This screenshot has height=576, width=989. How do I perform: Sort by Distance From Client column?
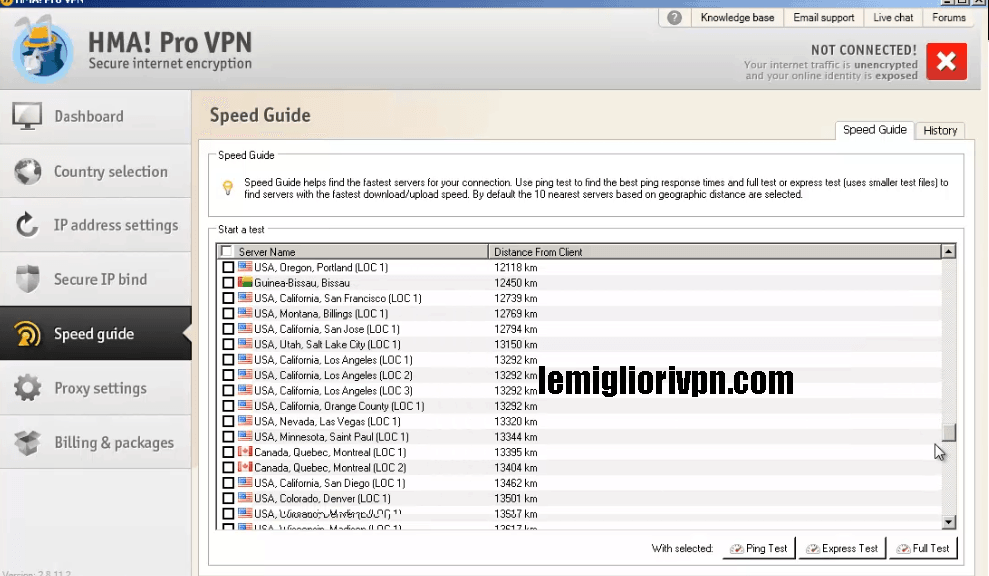coord(715,251)
